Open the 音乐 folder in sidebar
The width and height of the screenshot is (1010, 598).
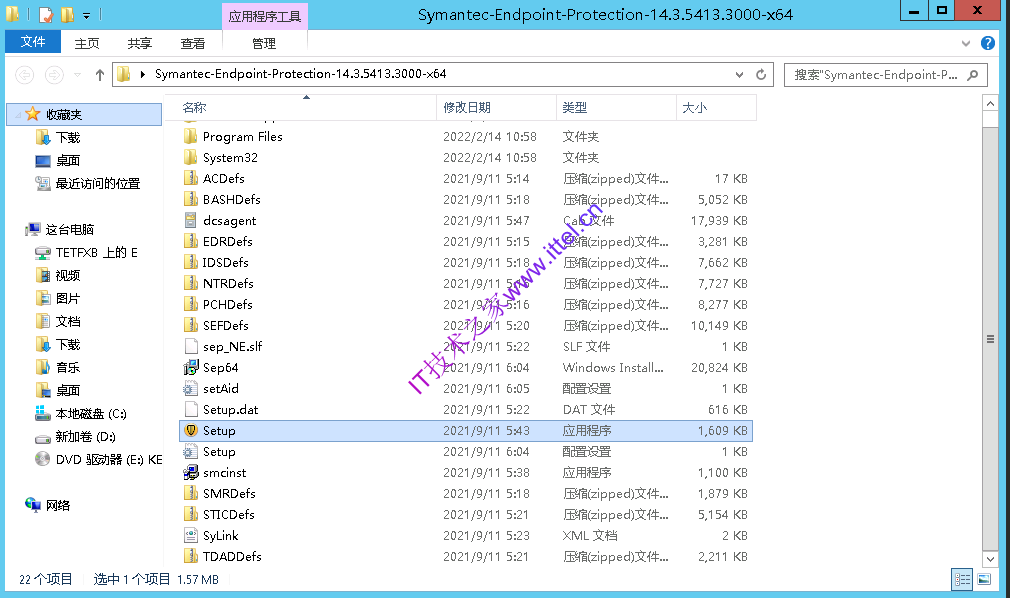57,367
